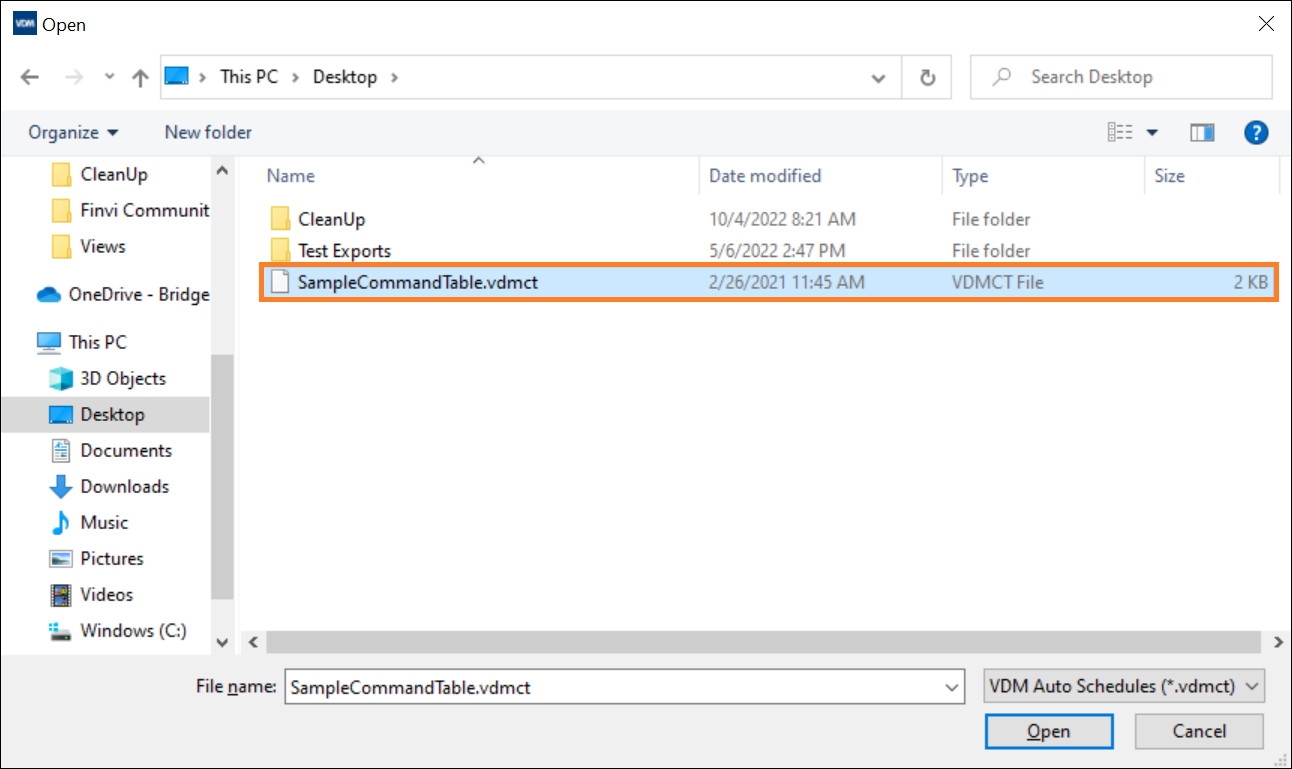
Task: Change your view icon button
Action: (x=1120, y=132)
